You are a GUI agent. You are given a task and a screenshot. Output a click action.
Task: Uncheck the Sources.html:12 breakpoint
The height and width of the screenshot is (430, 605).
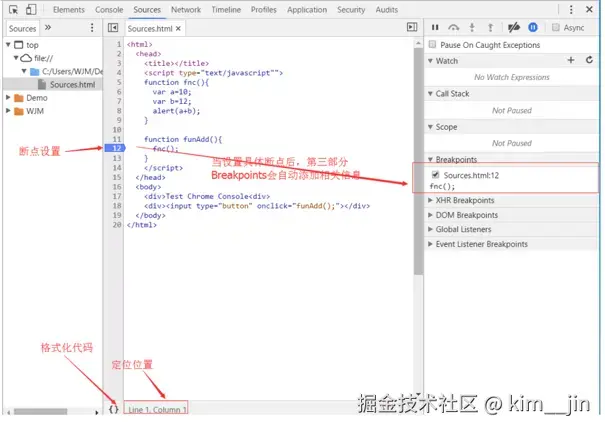coord(436,175)
